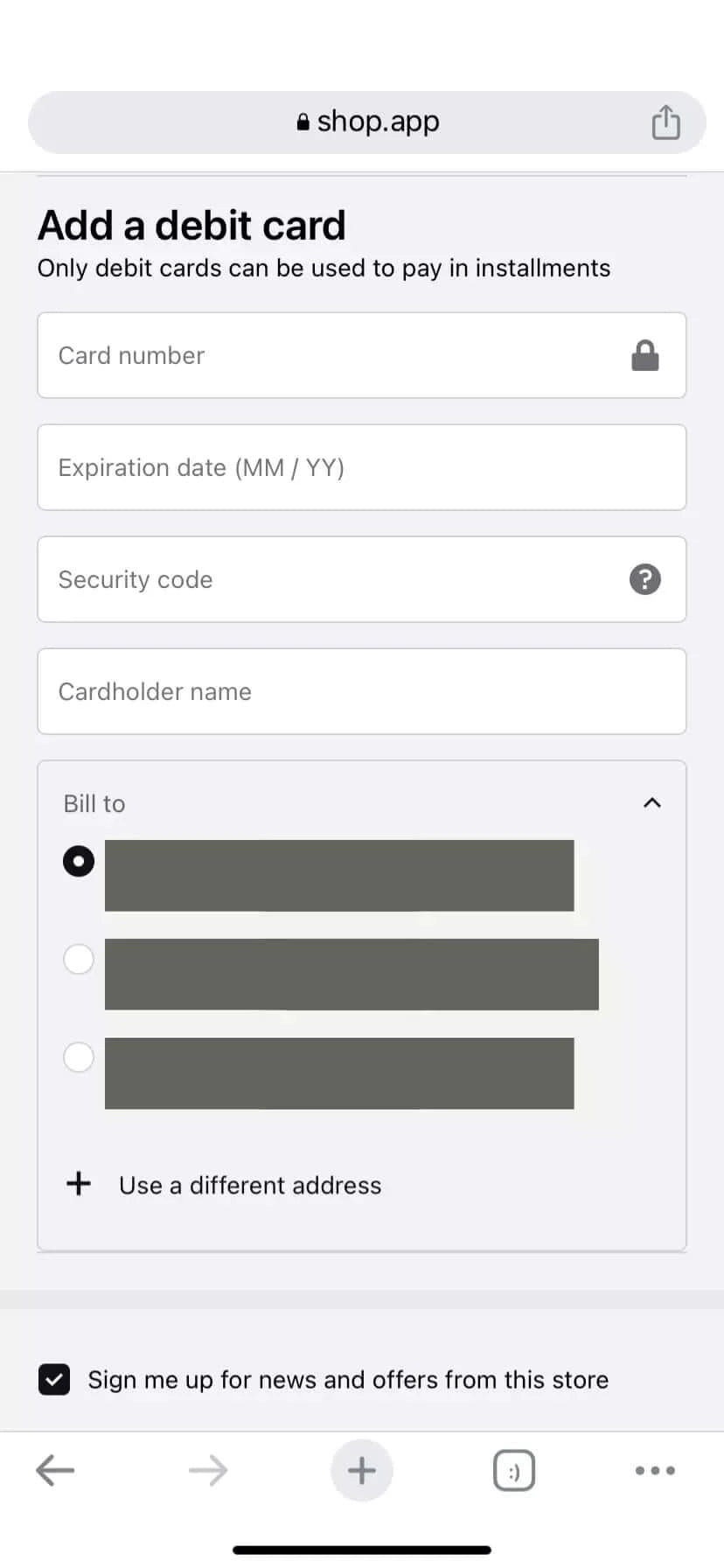
Task: Open the tabs overview icon
Action: pos(514,1471)
